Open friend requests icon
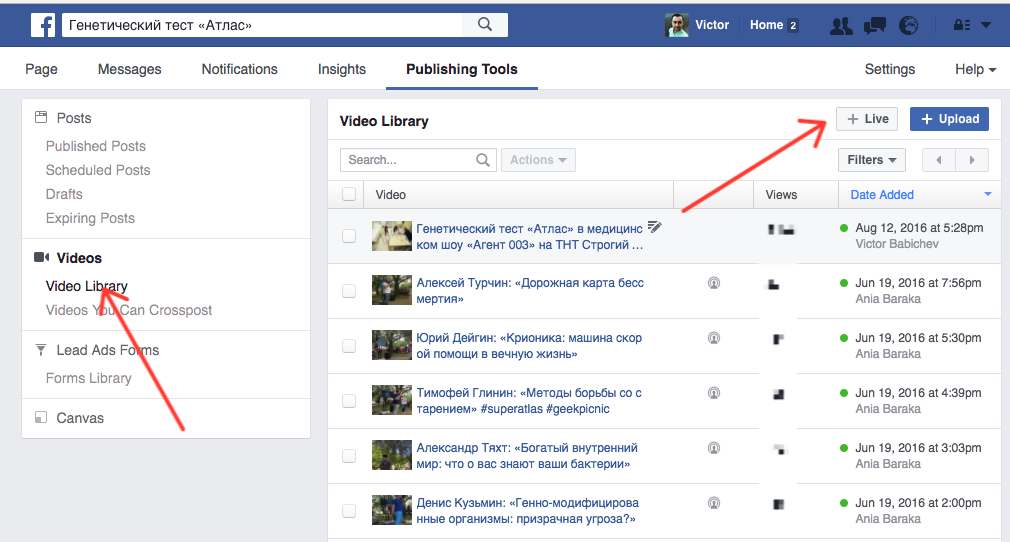This screenshot has height=542, width=1010. click(841, 25)
